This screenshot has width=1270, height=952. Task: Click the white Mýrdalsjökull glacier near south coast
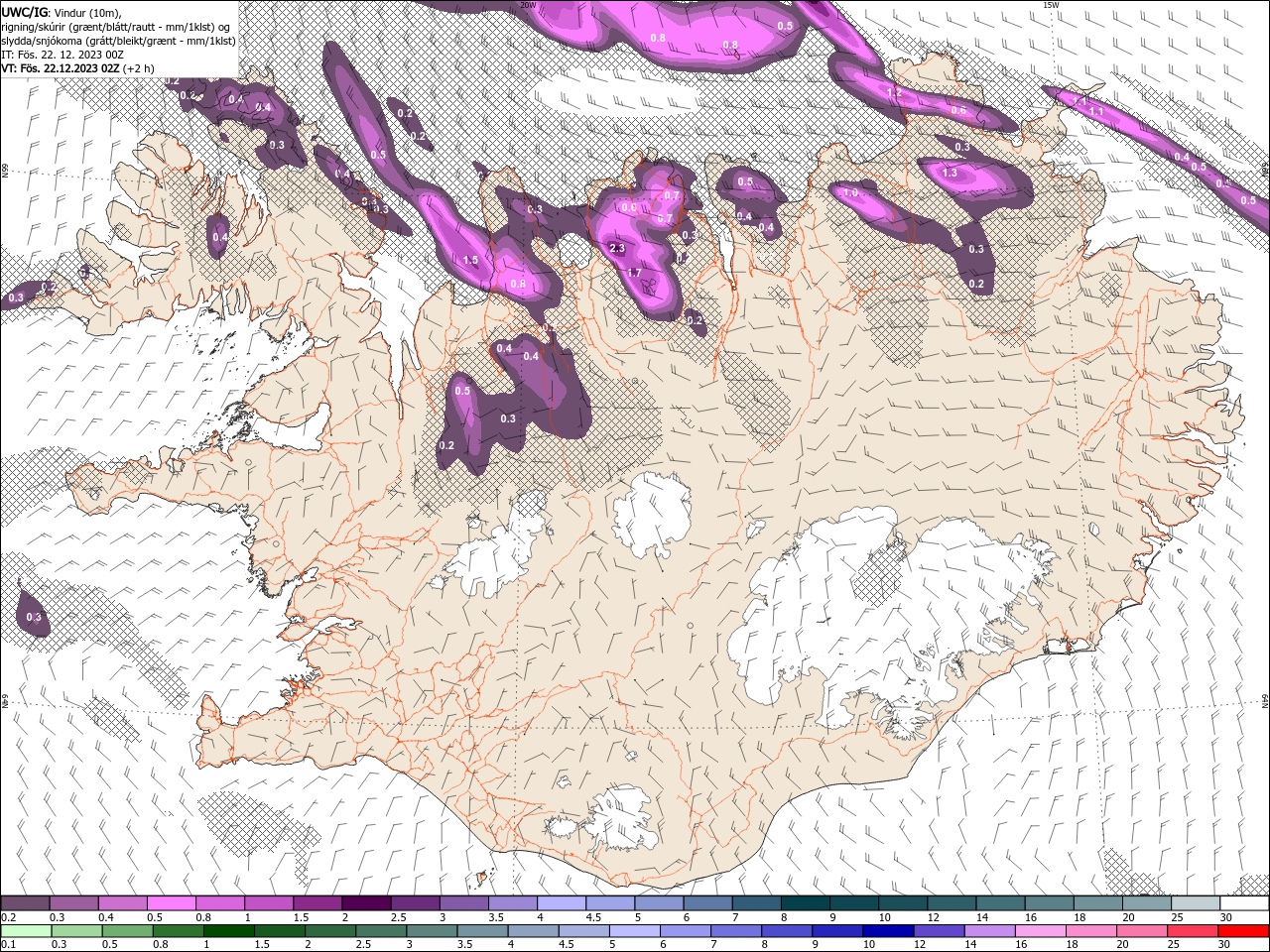point(619,819)
